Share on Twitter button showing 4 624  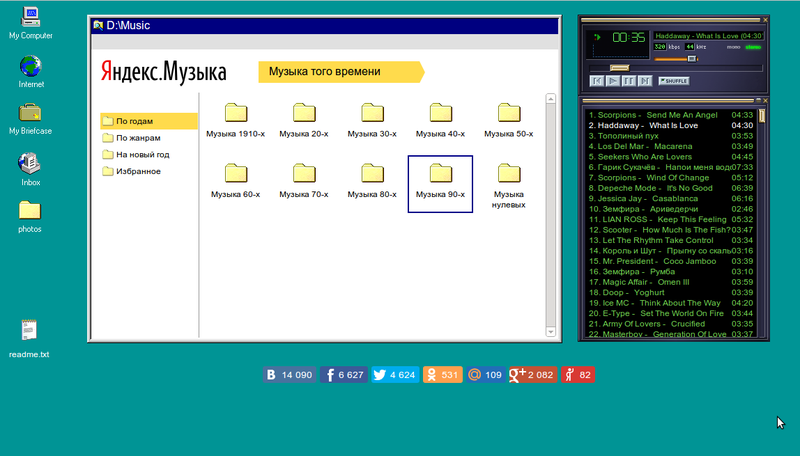point(395,375)
